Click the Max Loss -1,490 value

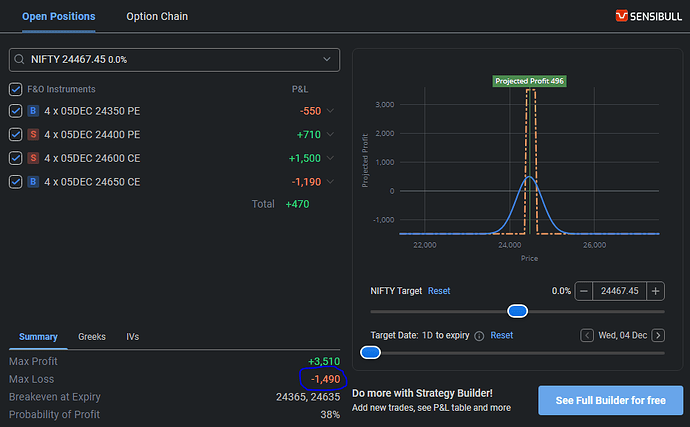coord(326,379)
